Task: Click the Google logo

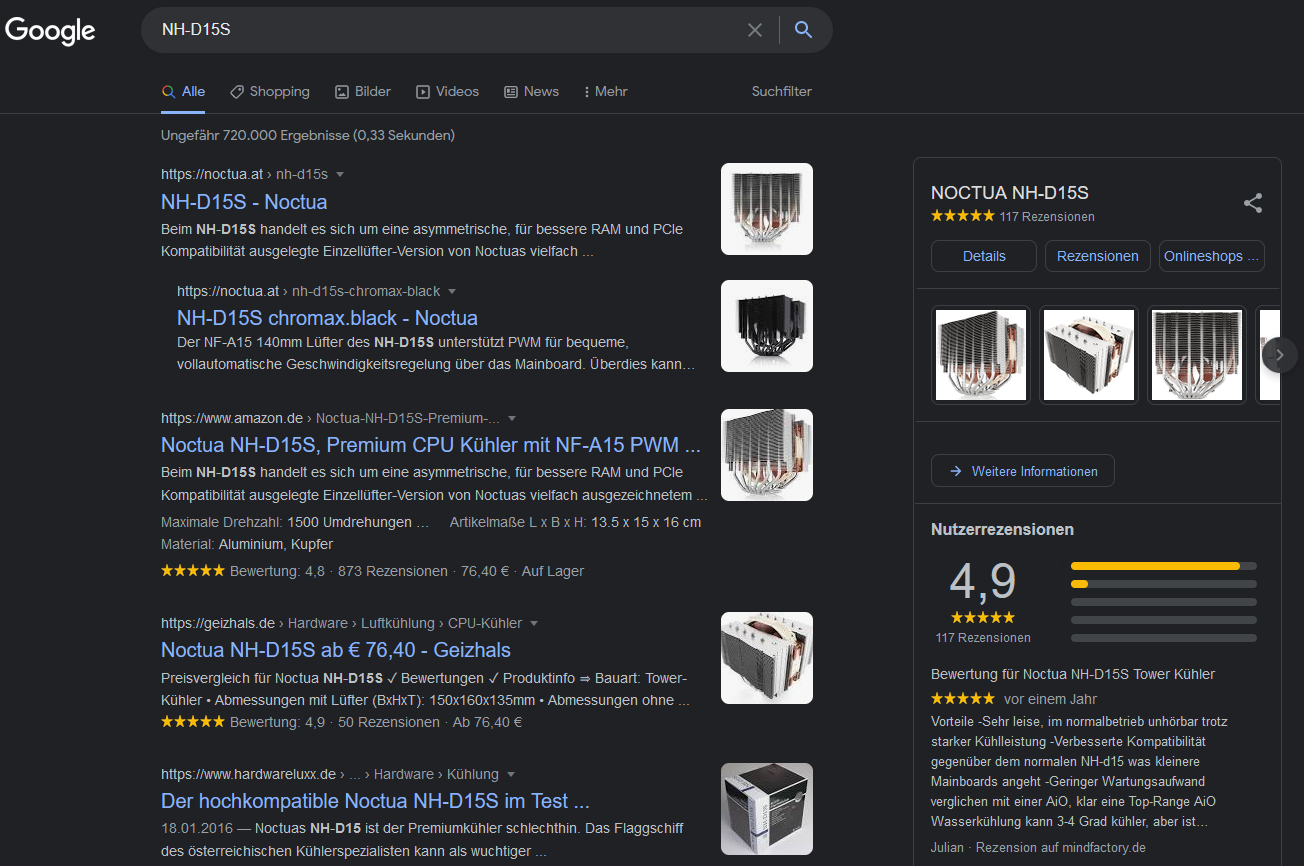Action: 50,30
